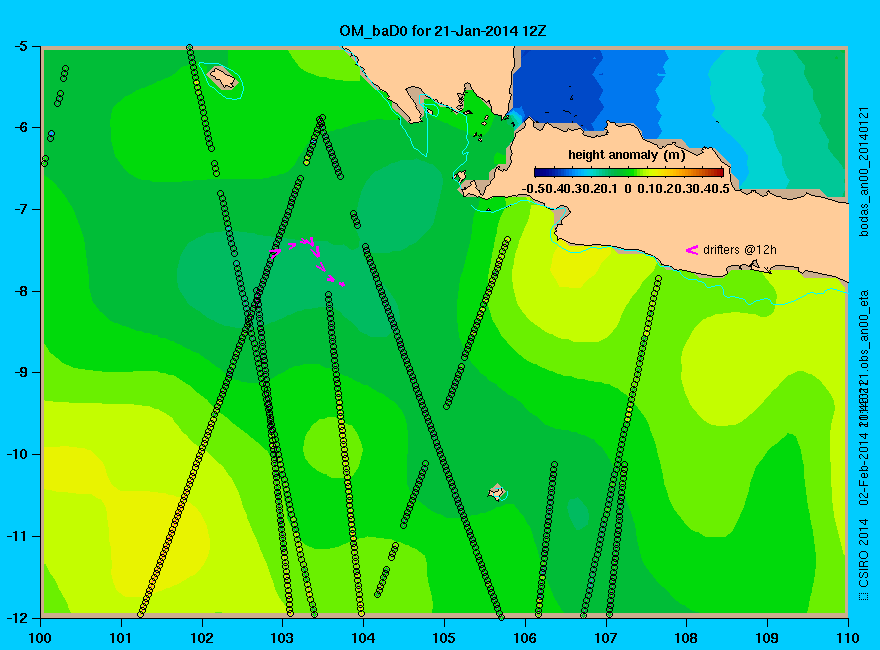Click the x-axis tick label 104
Image resolution: width=880 pixels, height=650 pixels.
[363, 638]
